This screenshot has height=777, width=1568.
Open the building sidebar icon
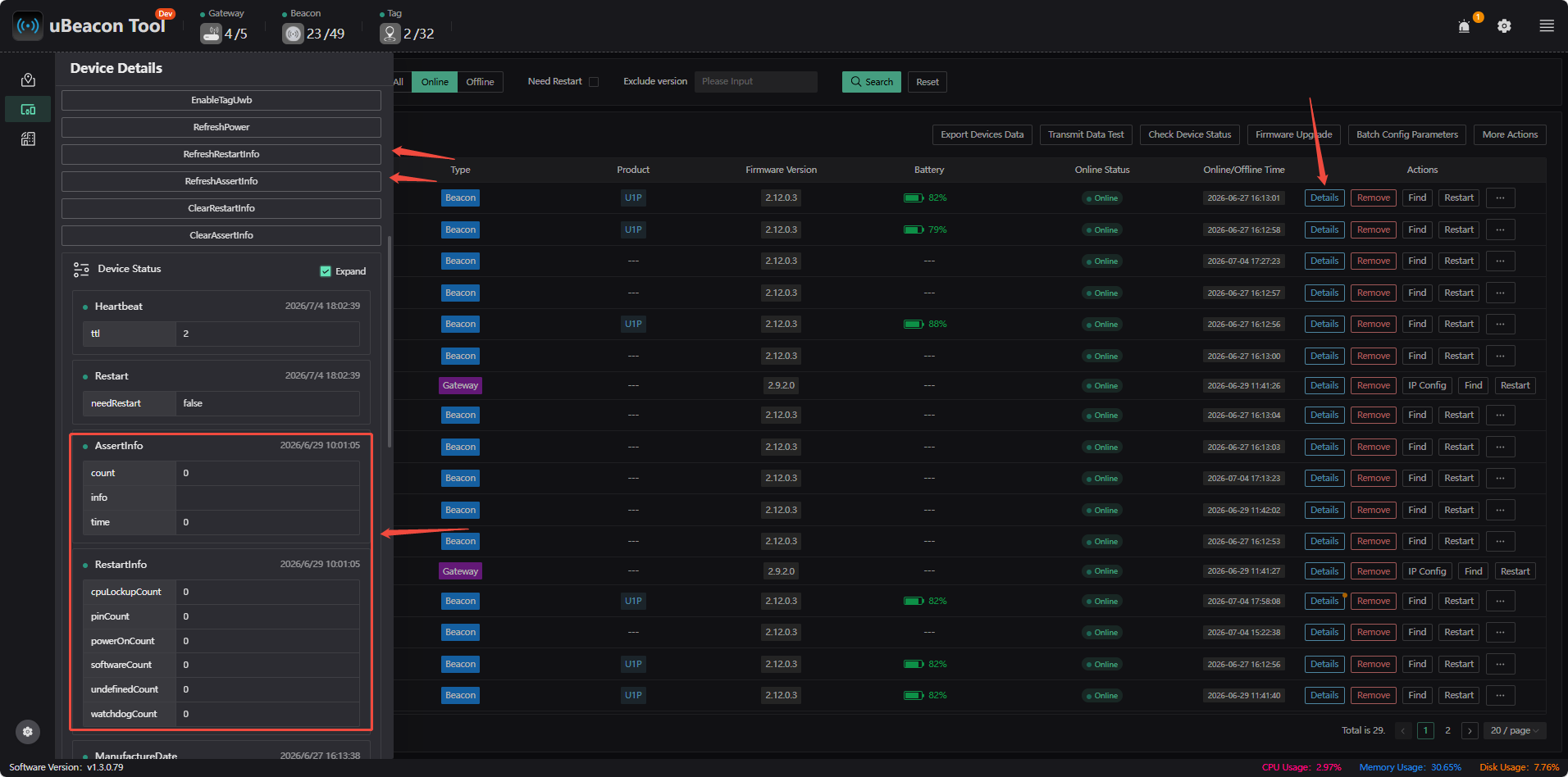tap(28, 139)
